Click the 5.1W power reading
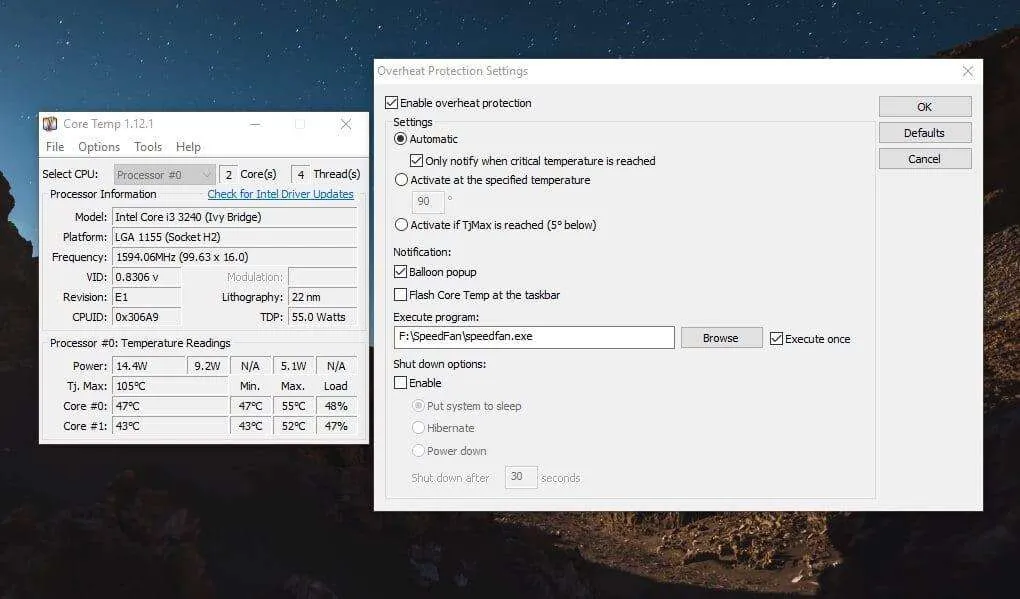The image size is (1020, 599). [293, 366]
